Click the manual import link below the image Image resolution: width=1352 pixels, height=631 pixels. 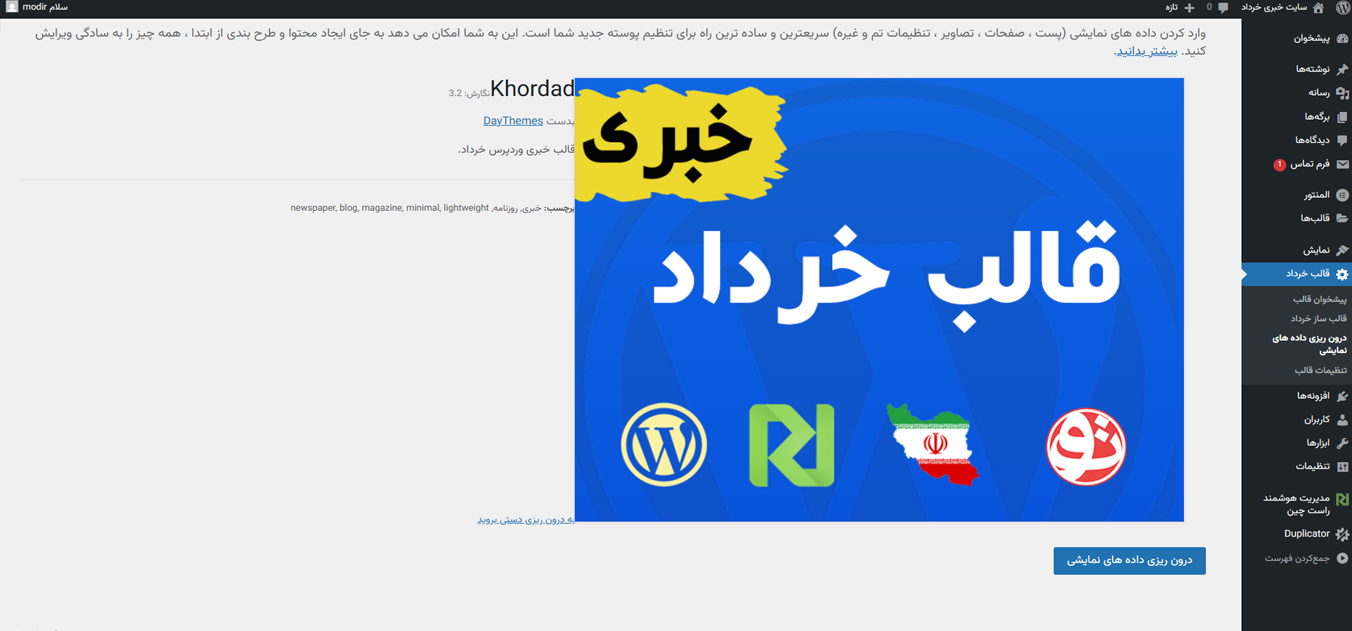(526, 520)
